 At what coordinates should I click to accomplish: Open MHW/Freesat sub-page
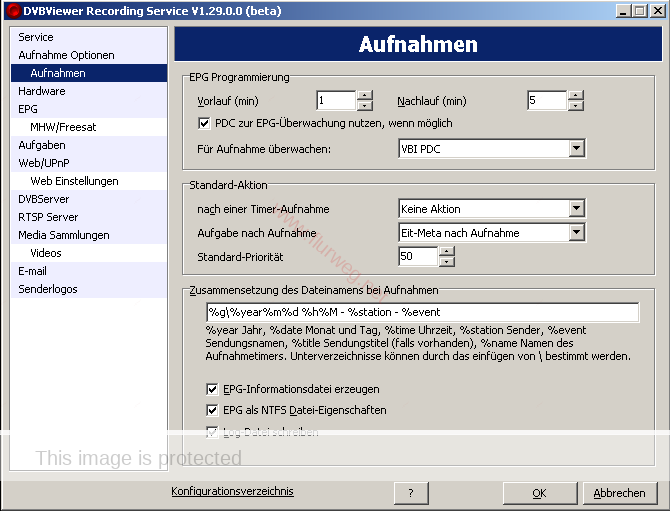[x=89, y=127]
